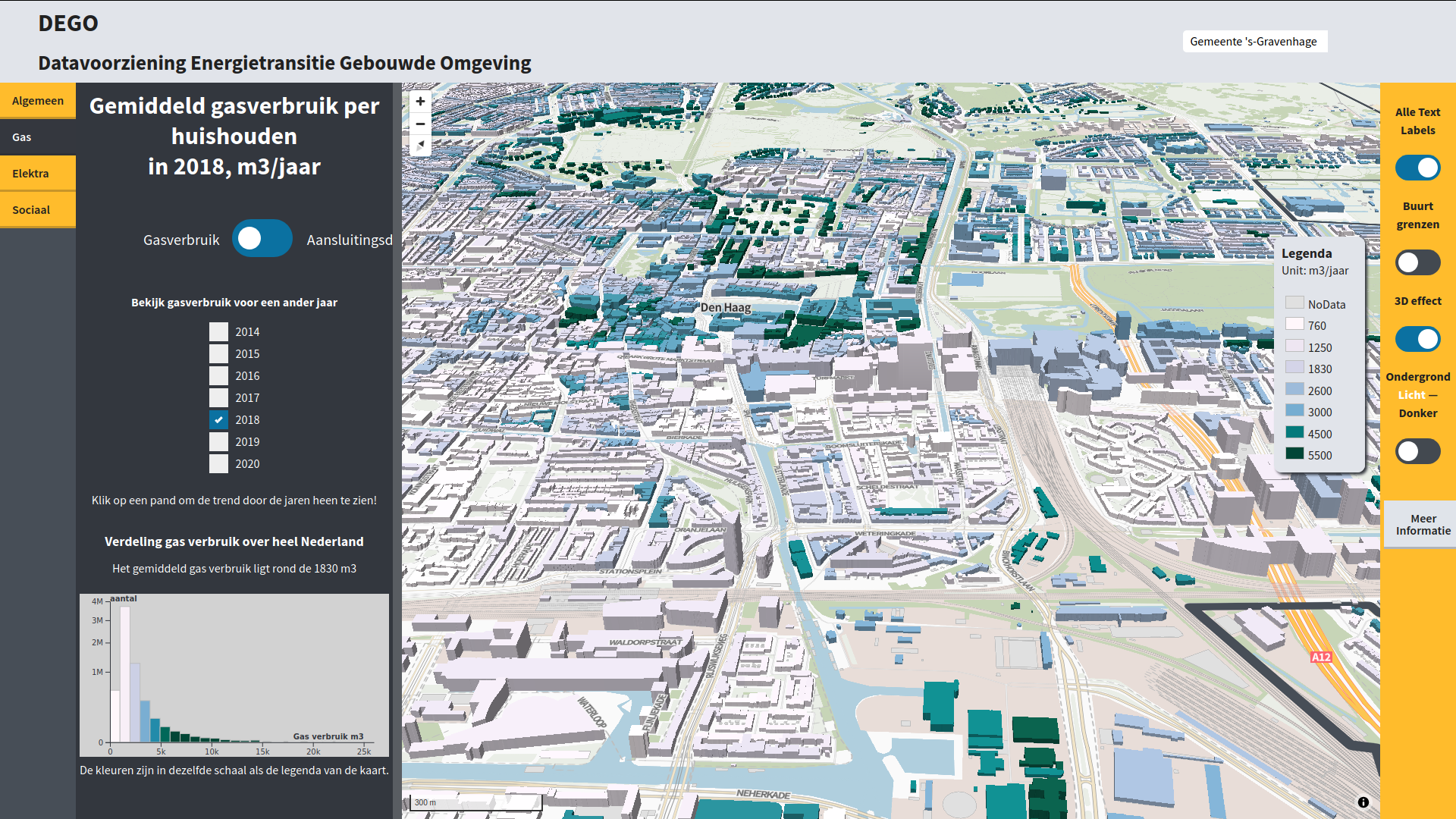Screen dimensions: 1456x819
Task: Switch Ondergrond from Licht to Donker
Action: tap(1417, 451)
